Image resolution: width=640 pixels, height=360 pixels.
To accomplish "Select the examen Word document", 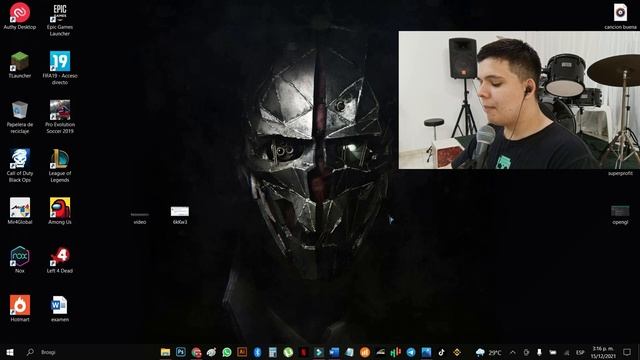I will click(60, 308).
